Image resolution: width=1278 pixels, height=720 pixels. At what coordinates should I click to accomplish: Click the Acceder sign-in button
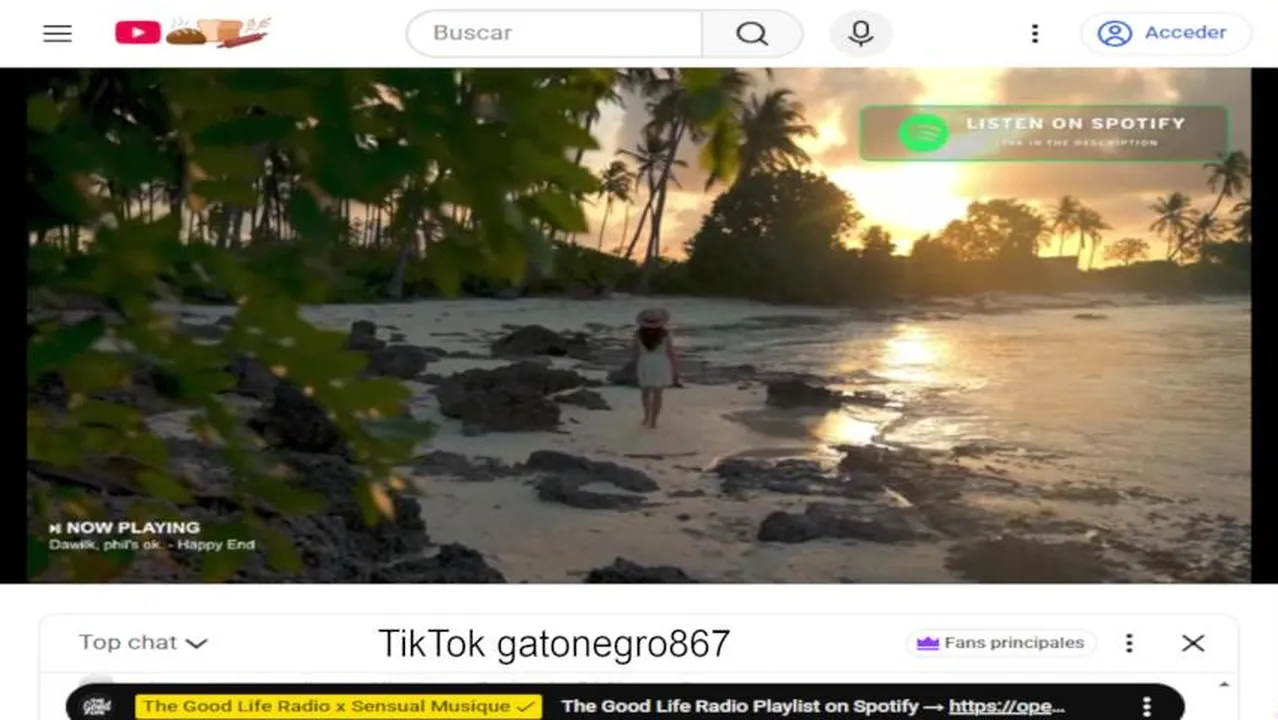click(x=1165, y=33)
